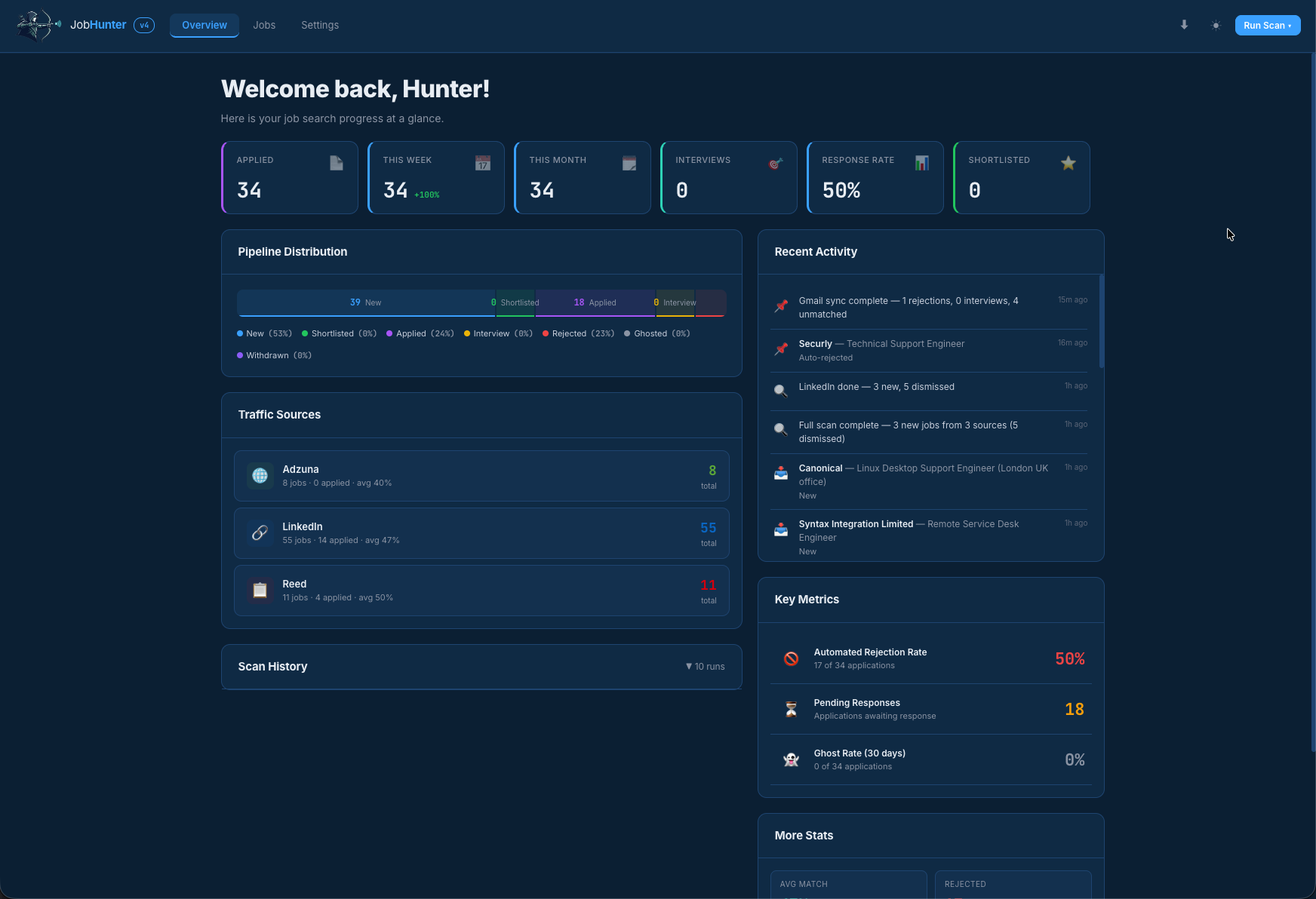The height and width of the screenshot is (899, 1316).
Task: Open the v4 version badge
Action: [x=144, y=25]
